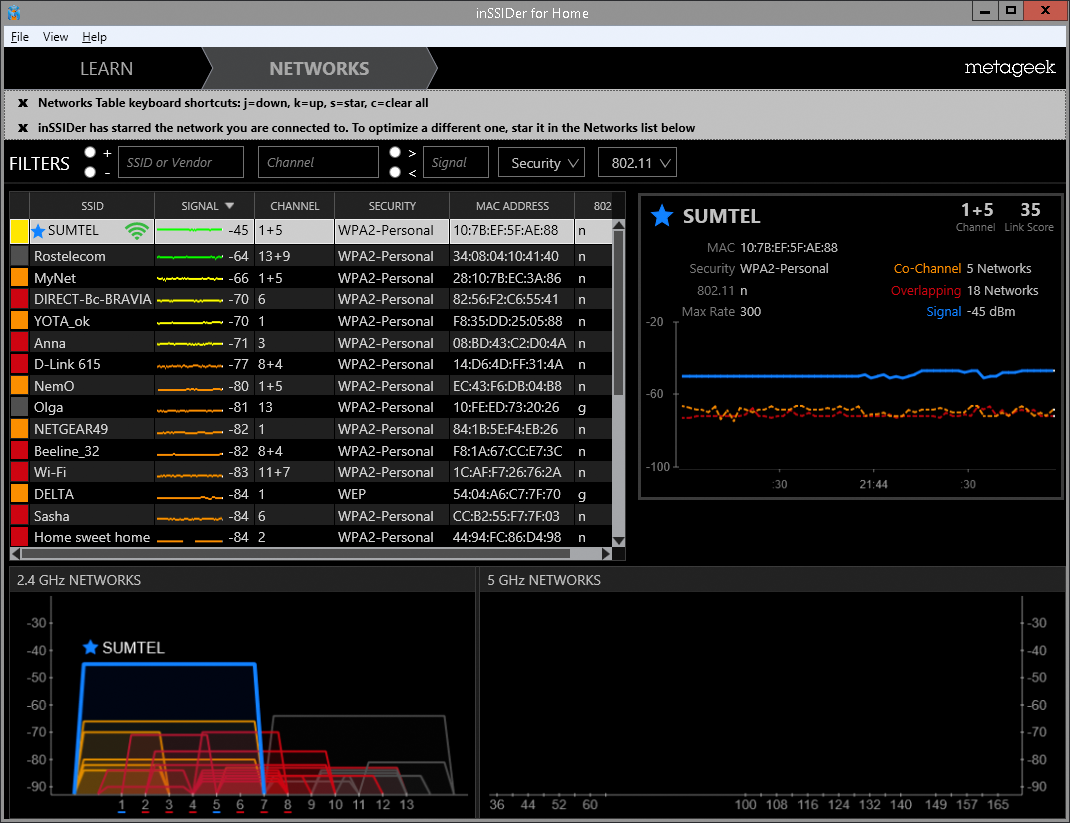Select the plus SSID filter radio button

click(90, 152)
